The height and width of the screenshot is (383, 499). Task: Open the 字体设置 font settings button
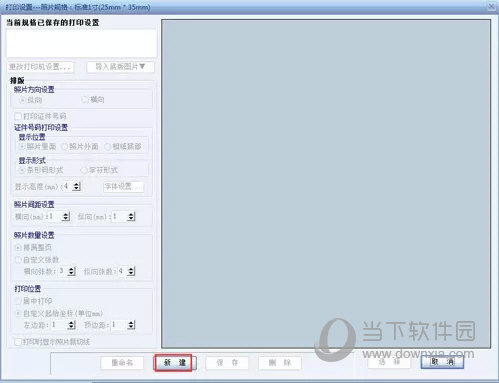(123, 186)
